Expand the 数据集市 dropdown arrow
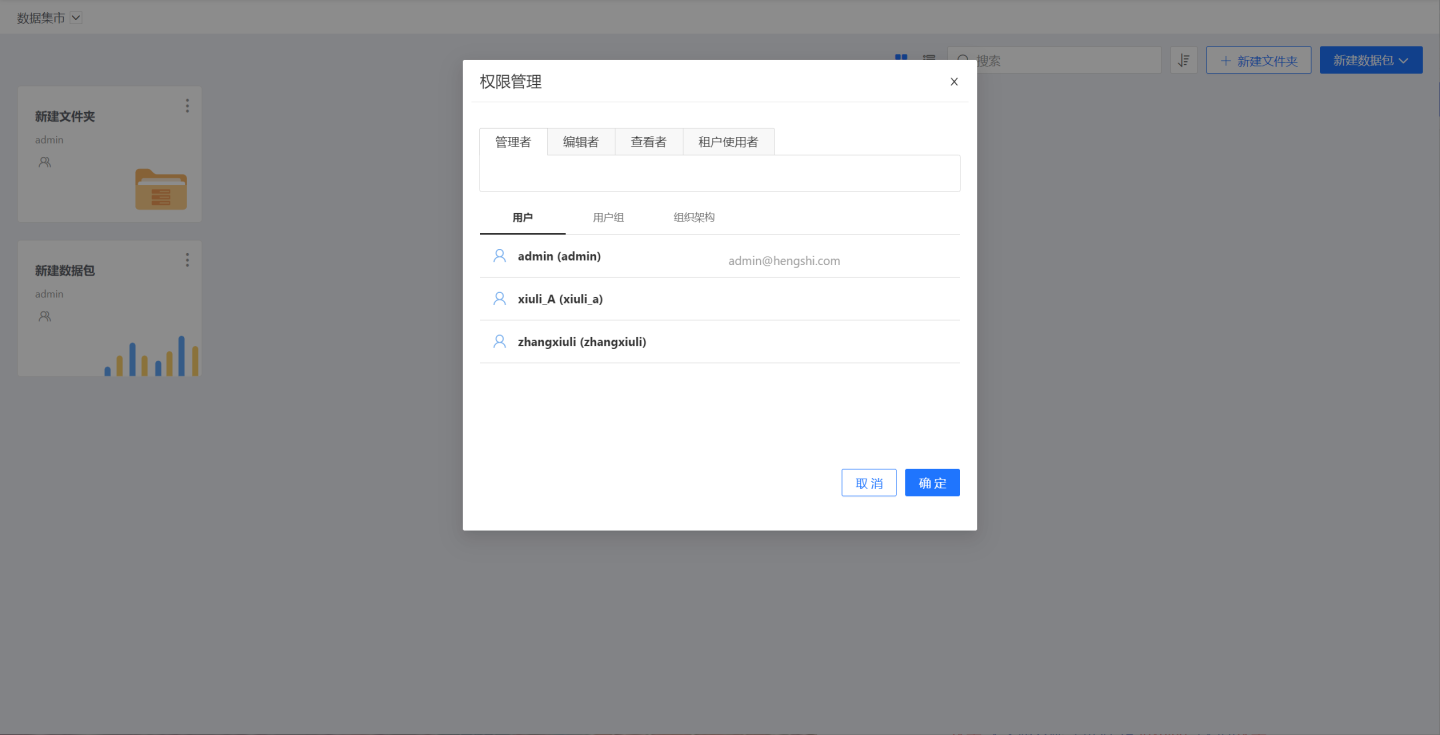 (77, 17)
